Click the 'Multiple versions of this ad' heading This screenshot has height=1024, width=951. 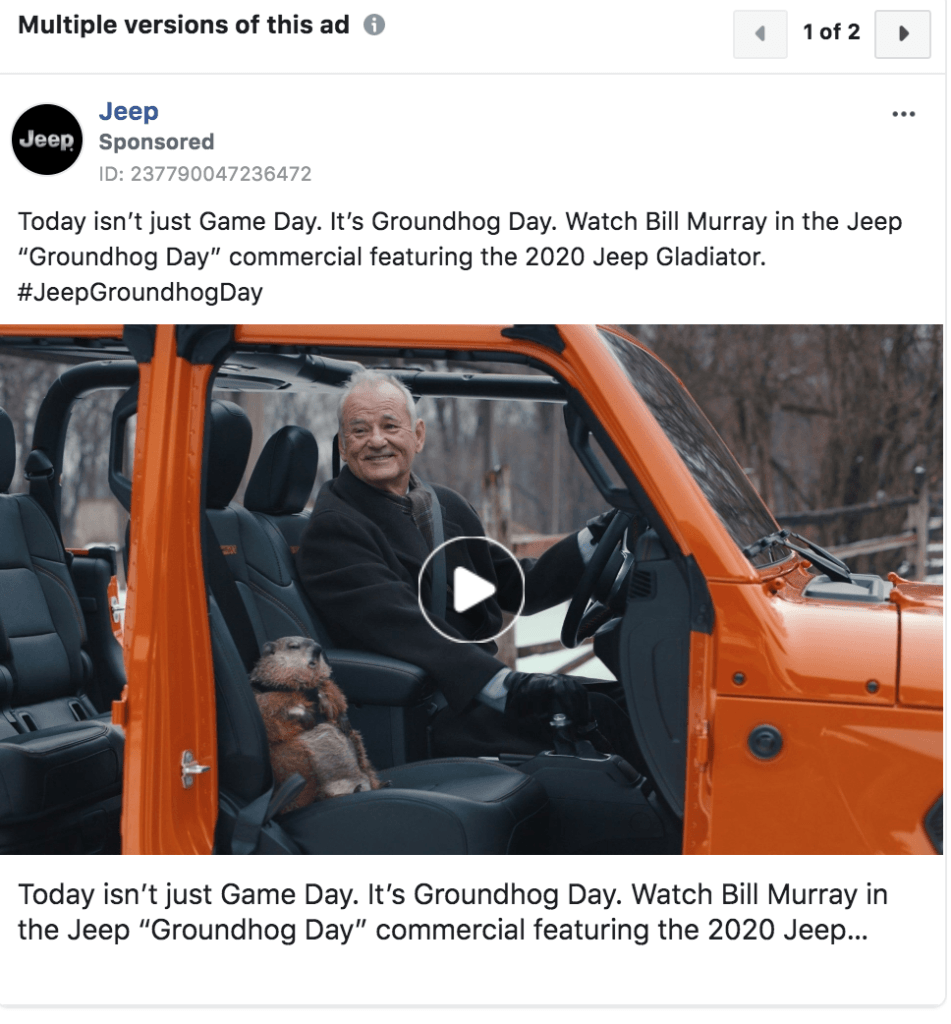184,25
